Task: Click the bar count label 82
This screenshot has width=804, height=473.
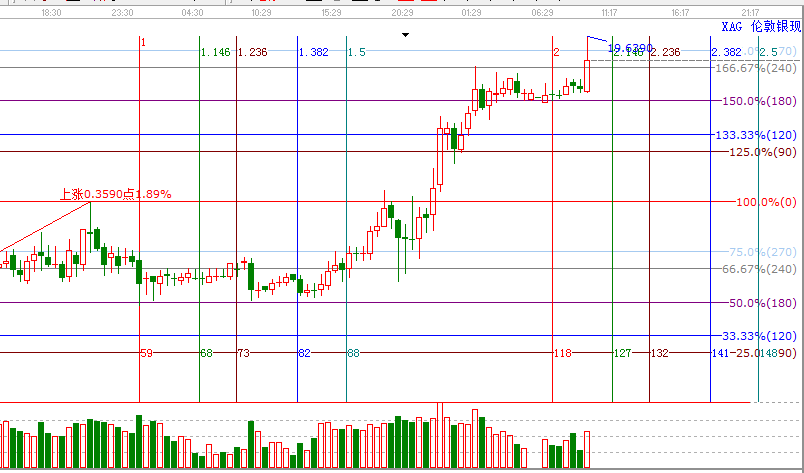Action: point(304,353)
